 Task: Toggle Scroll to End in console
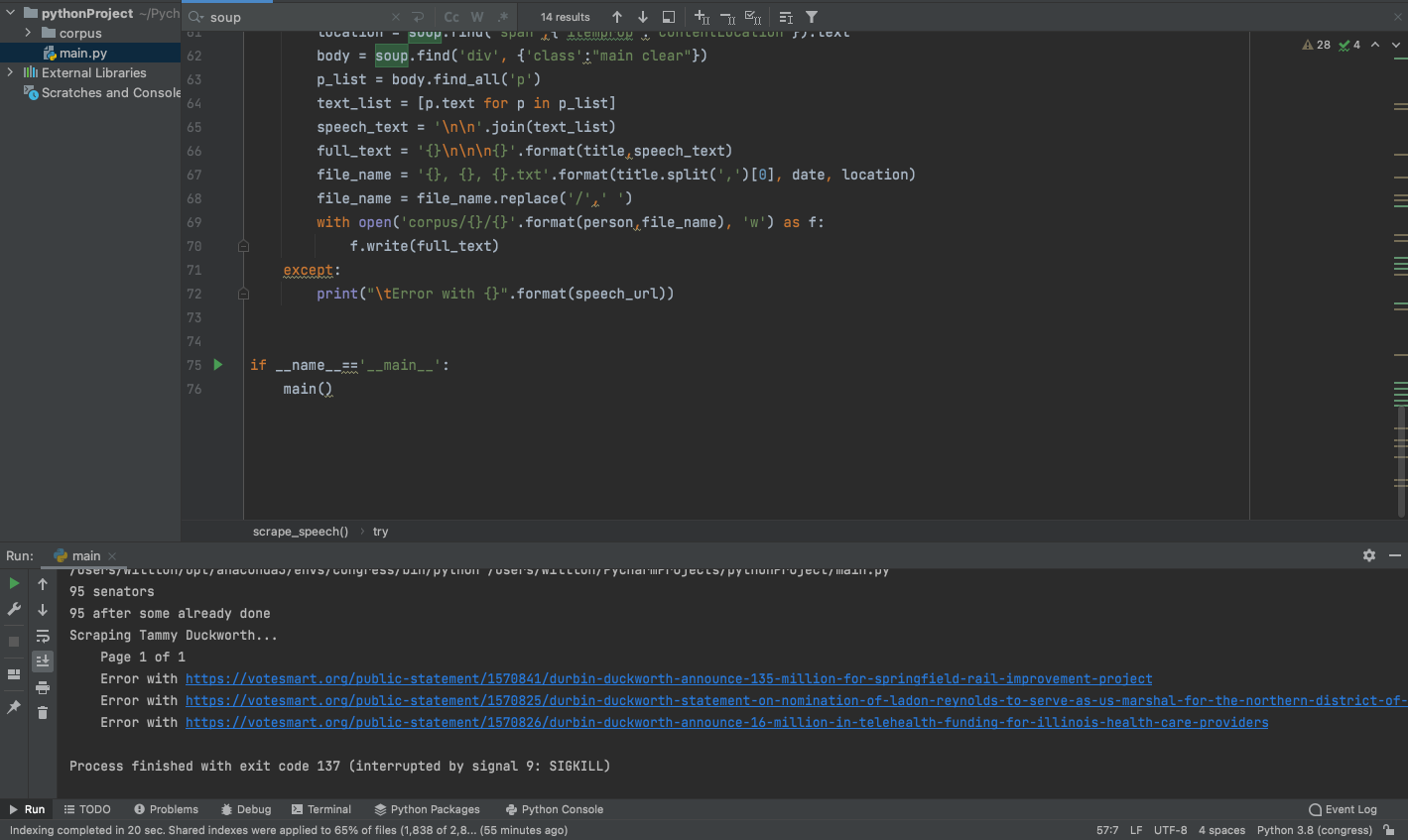(x=43, y=660)
